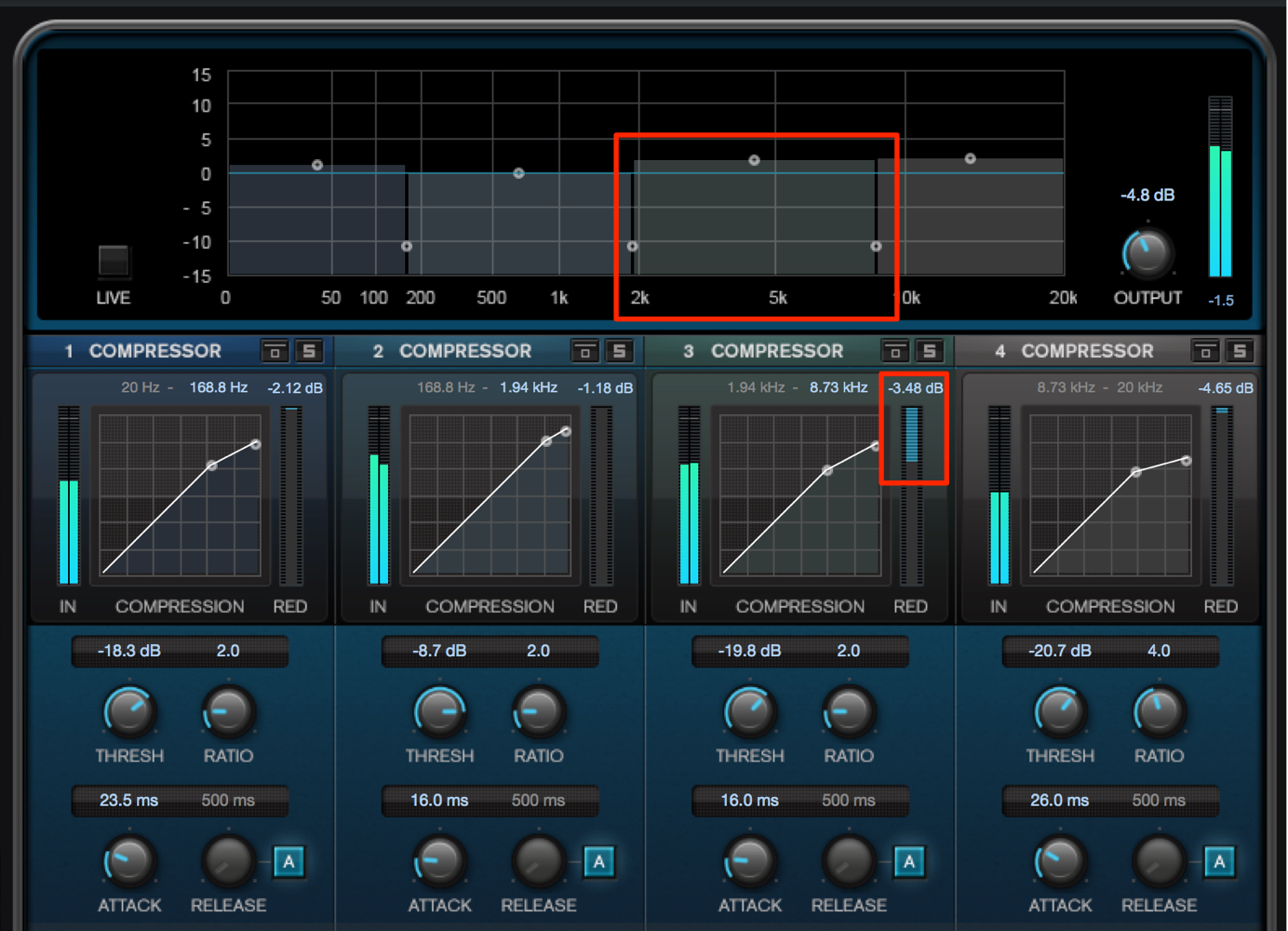Click the 20 kHz upper frequency of band 4
Viewport: 1288px width, 931px height.
pos(1140,387)
